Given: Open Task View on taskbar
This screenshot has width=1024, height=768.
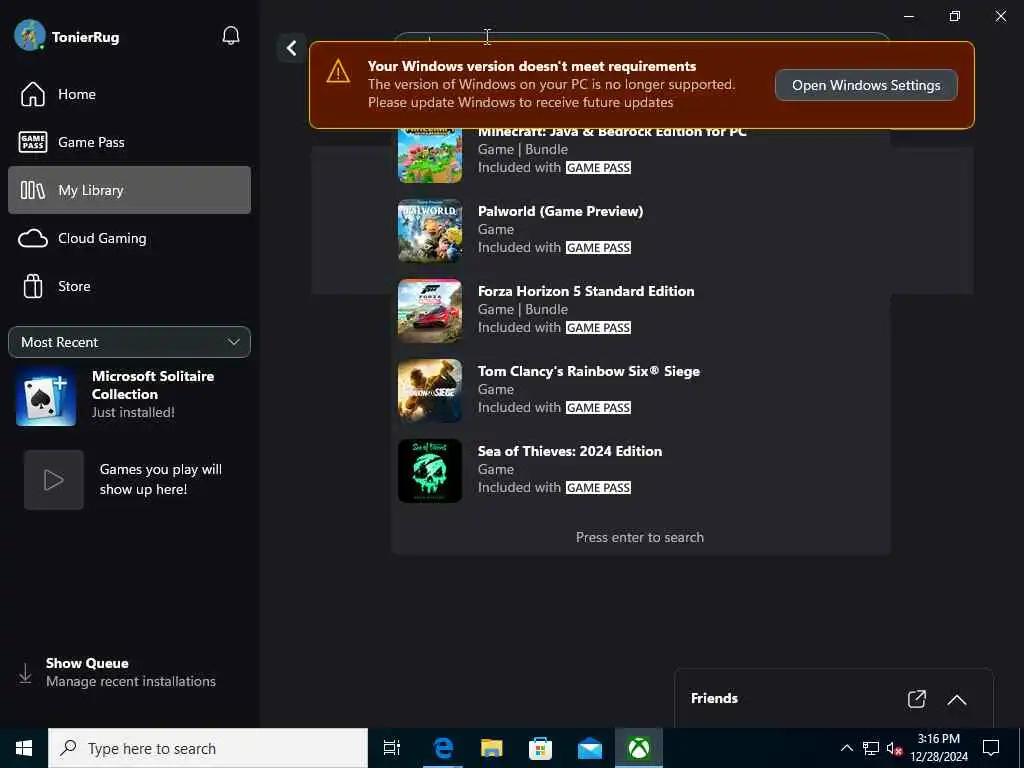Looking at the screenshot, I should tap(392, 748).
